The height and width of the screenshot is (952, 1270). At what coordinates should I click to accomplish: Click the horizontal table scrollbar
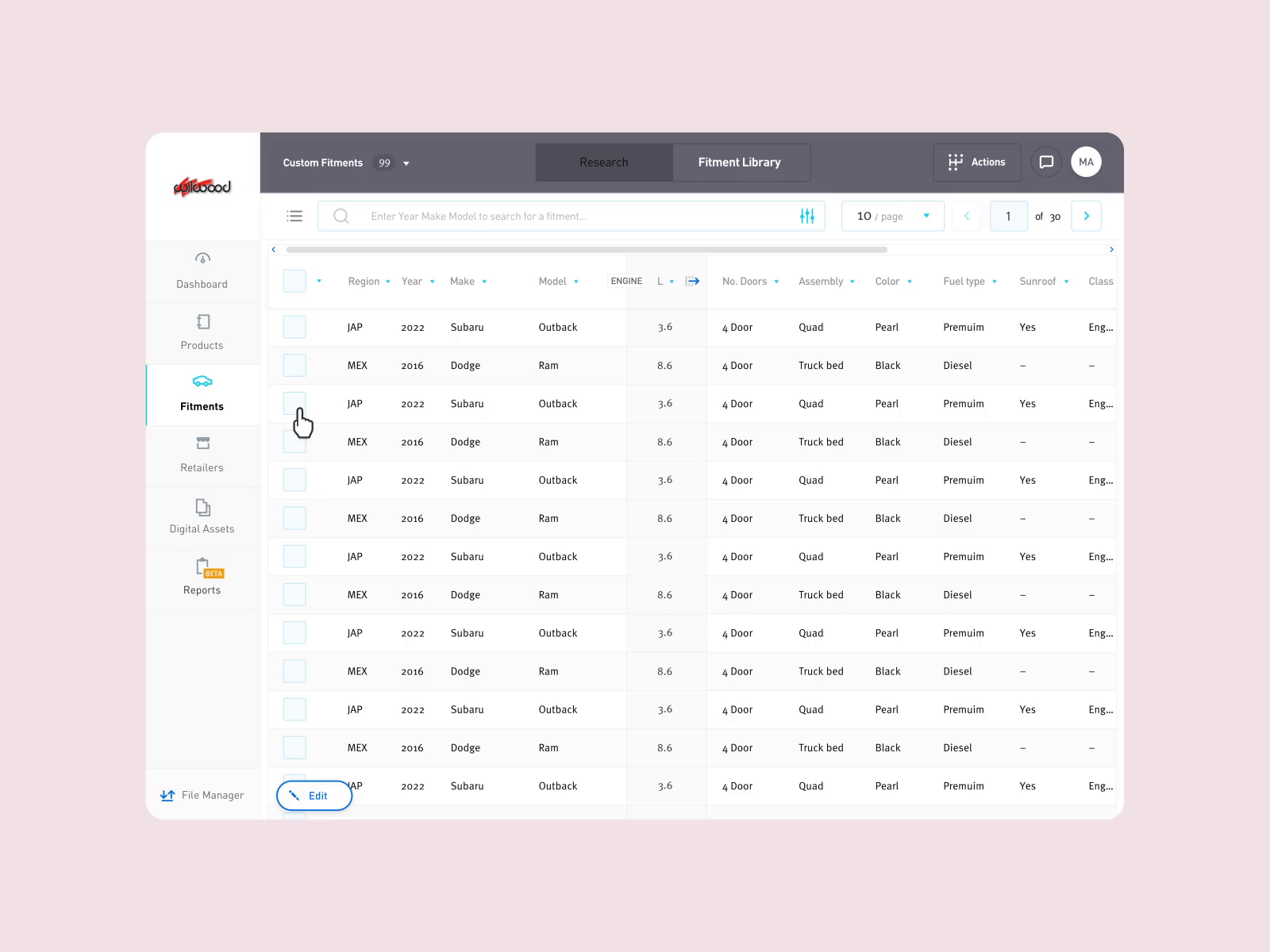(587, 249)
